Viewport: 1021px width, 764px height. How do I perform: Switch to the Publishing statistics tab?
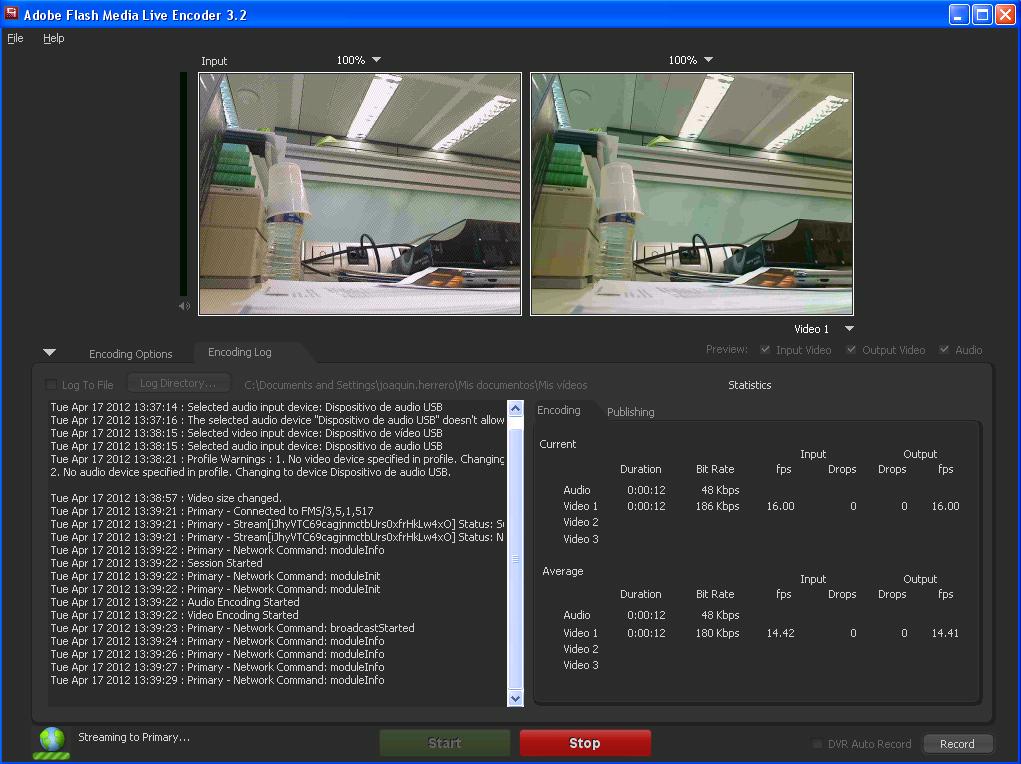630,412
